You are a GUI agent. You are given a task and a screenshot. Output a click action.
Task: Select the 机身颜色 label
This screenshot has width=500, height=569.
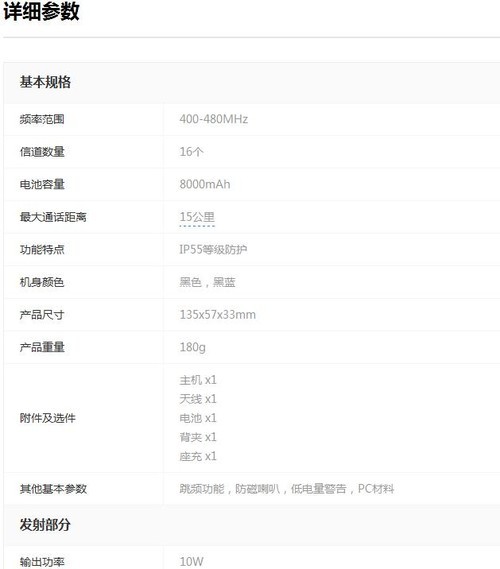click(x=42, y=282)
